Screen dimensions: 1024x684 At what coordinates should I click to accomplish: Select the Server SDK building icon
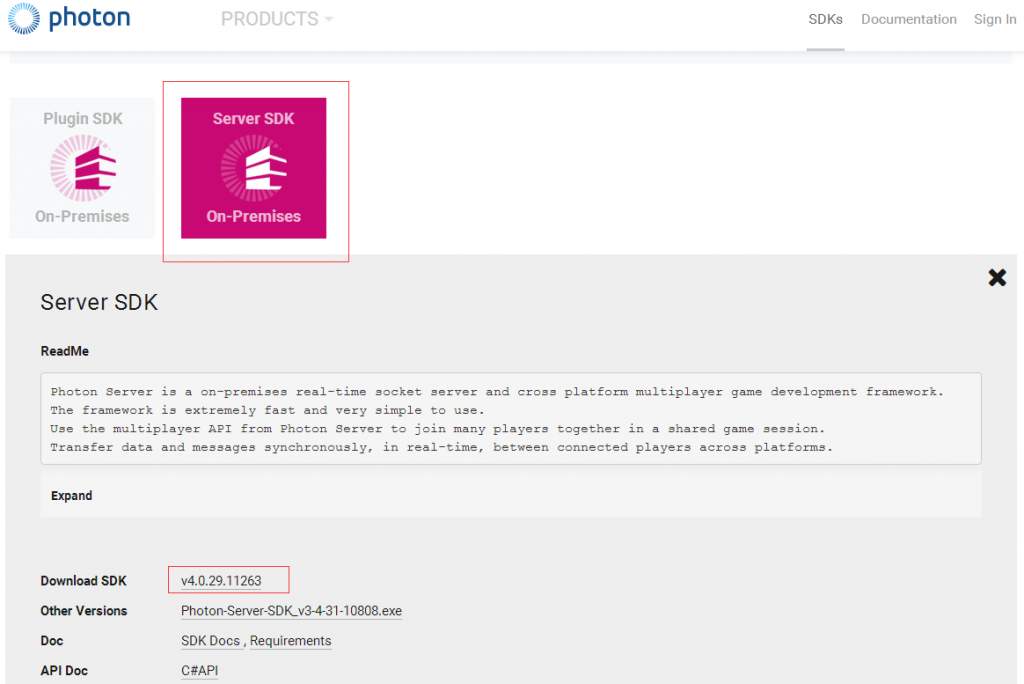tap(254, 166)
